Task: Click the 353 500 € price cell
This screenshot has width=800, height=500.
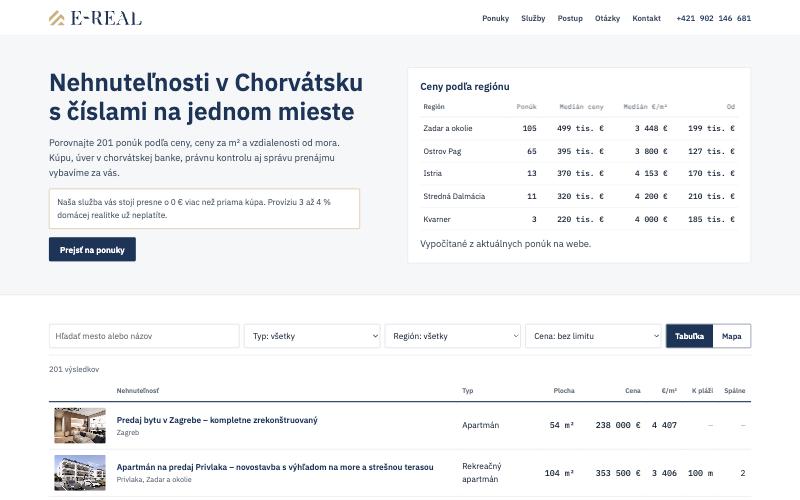Action: (x=618, y=473)
